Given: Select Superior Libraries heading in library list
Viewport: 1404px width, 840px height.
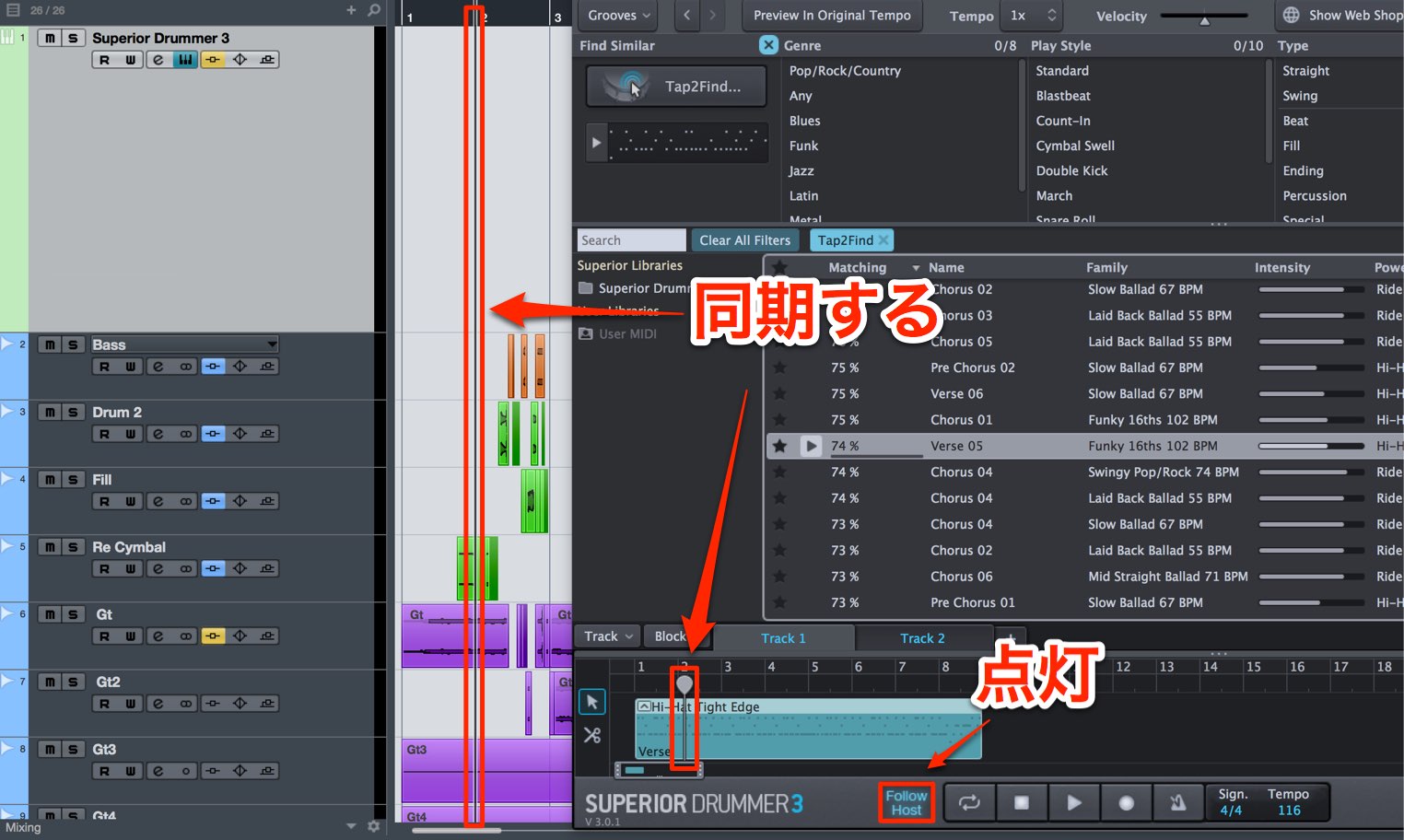Looking at the screenshot, I should click(630, 265).
